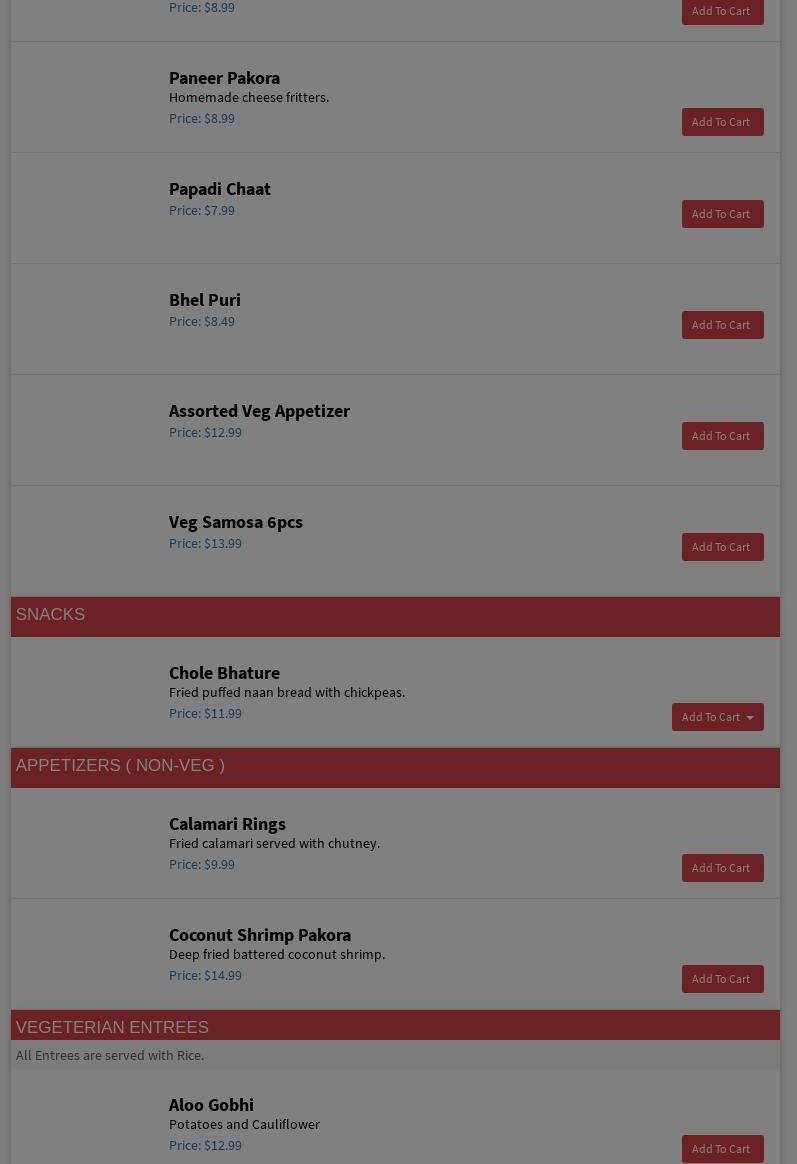
Task: Open Chole Bhature Add To Cart dropdown
Action: pyautogui.click(x=717, y=717)
